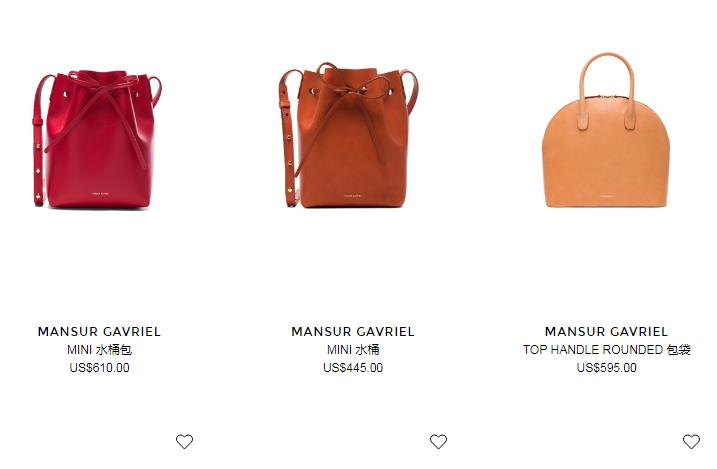Click the brown bag's drawstring bow
This screenshot has width=717, height=469.
(x=350, y=89)
